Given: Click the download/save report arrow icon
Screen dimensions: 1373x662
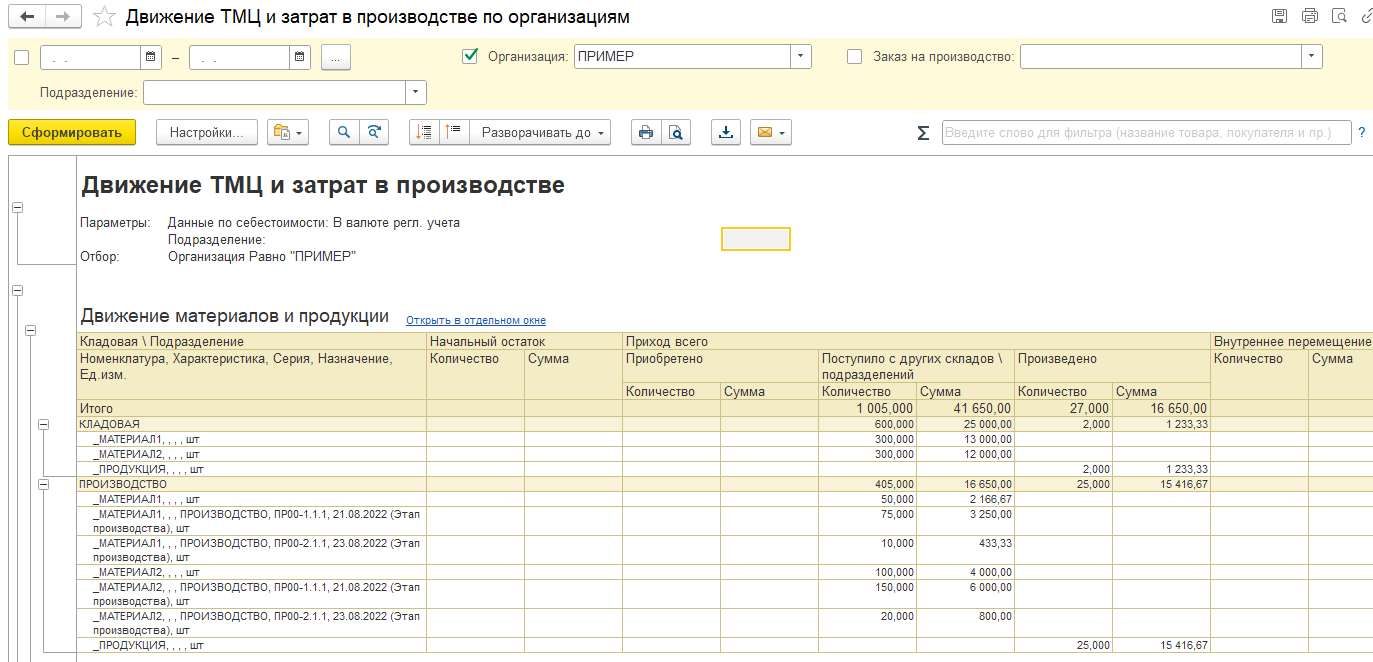Looking at the screenshot, I should 726,132.
